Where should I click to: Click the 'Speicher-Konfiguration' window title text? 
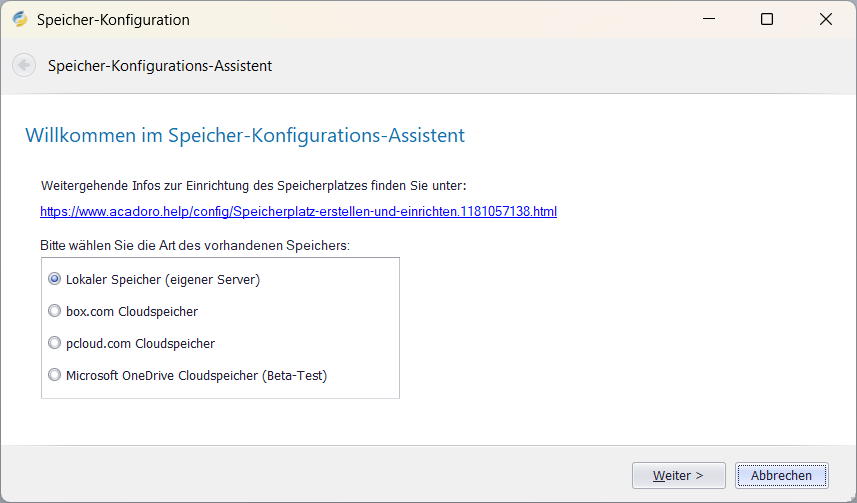click(x=113, y=20)
